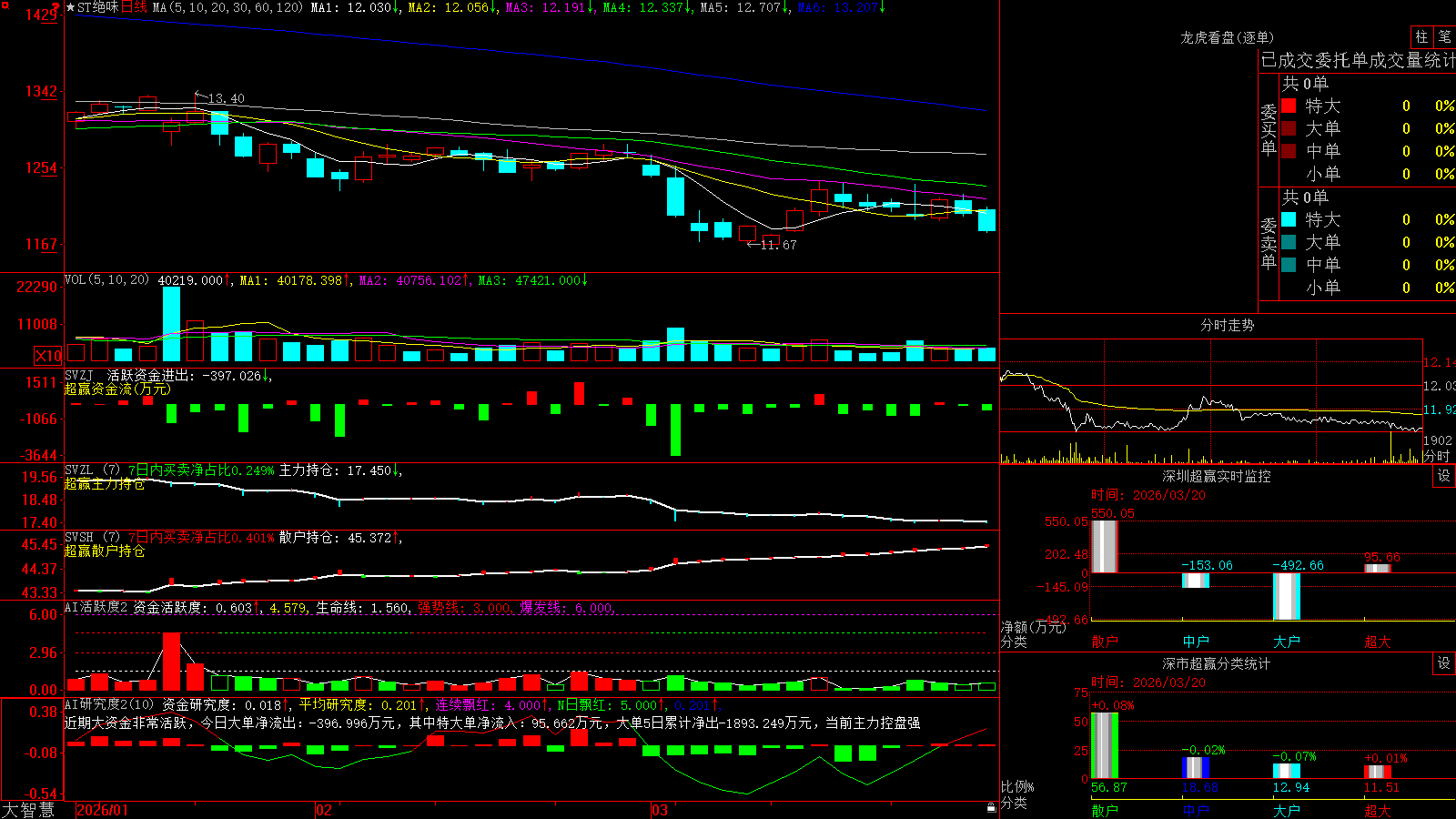Click the dark red 大单 buy-order color square
This screenshot has height=819, width=1456.
click(1289, 128)
